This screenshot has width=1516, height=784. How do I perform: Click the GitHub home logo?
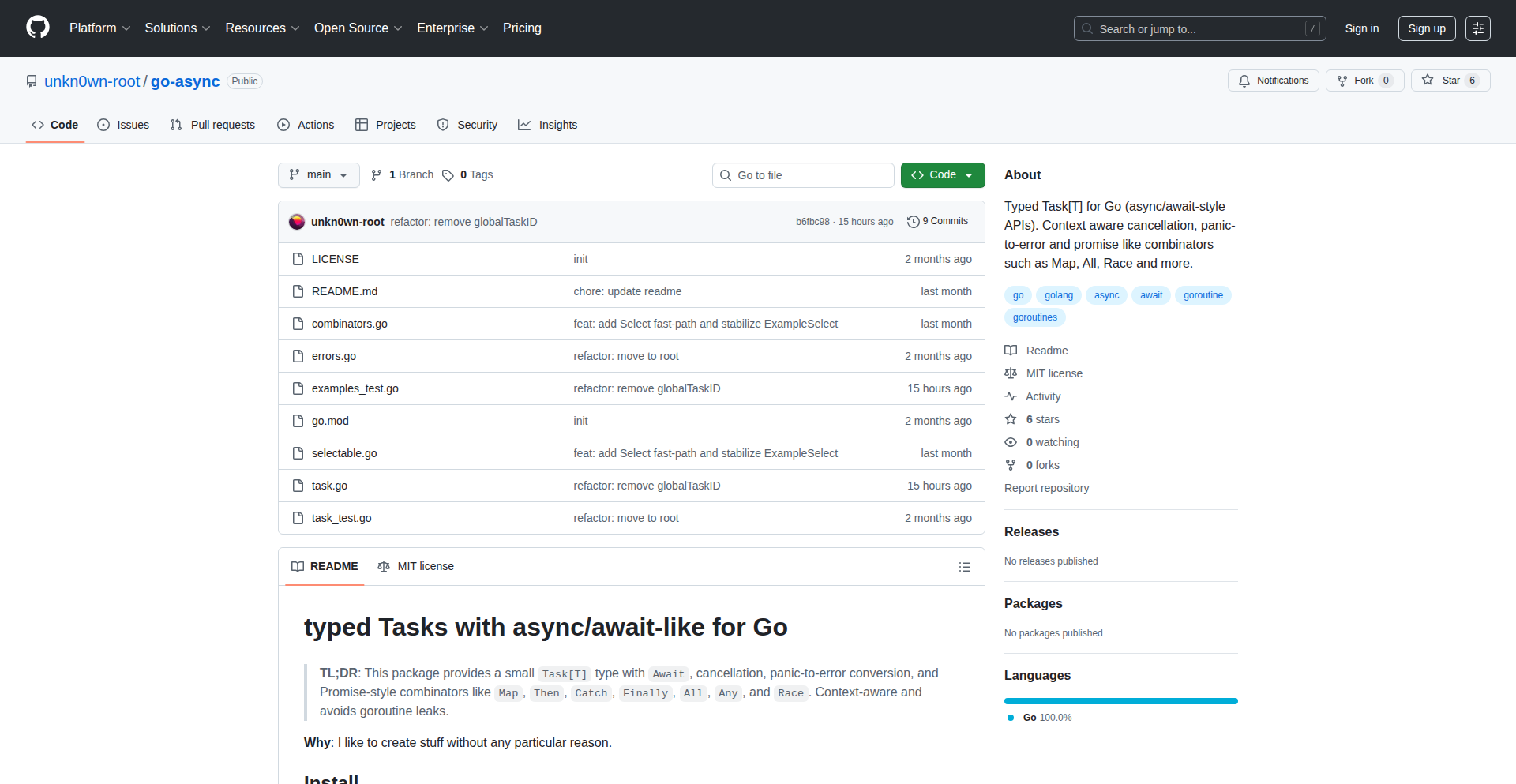(x=36, y=28)
